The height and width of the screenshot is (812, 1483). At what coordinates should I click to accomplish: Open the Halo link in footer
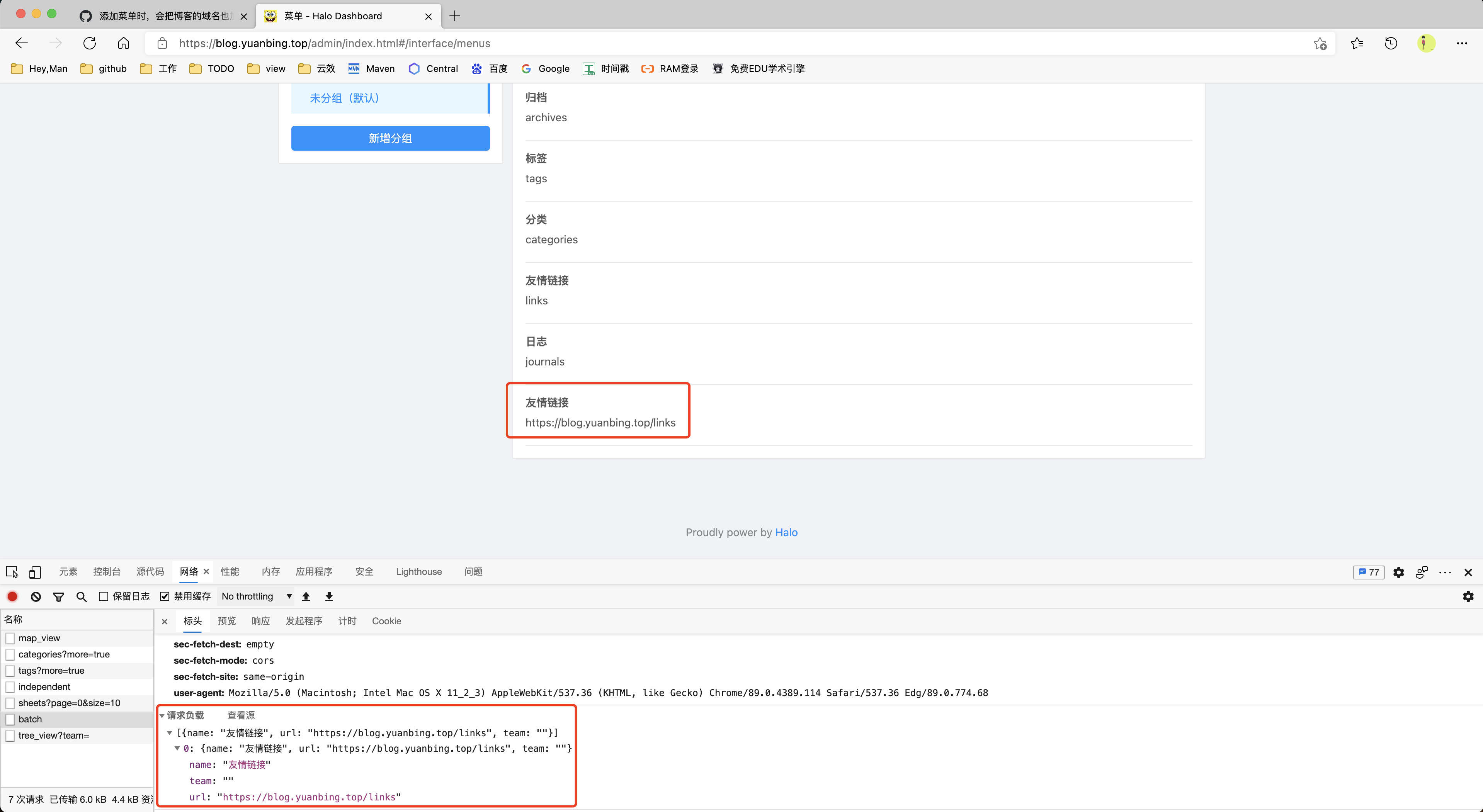click(x=786, y=532)
